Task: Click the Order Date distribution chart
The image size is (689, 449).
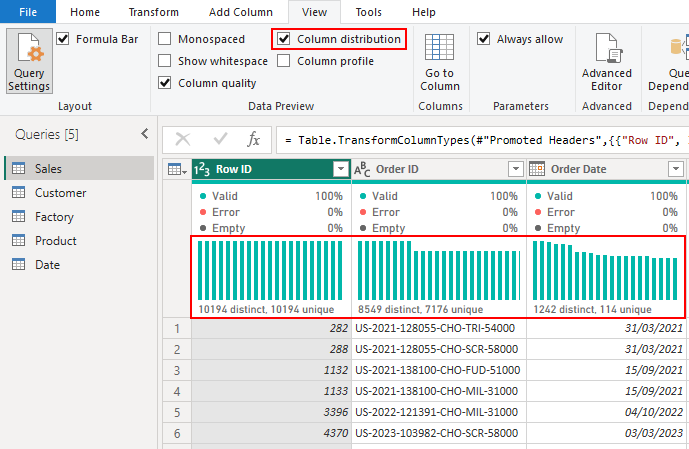Action: click(605, 271)
